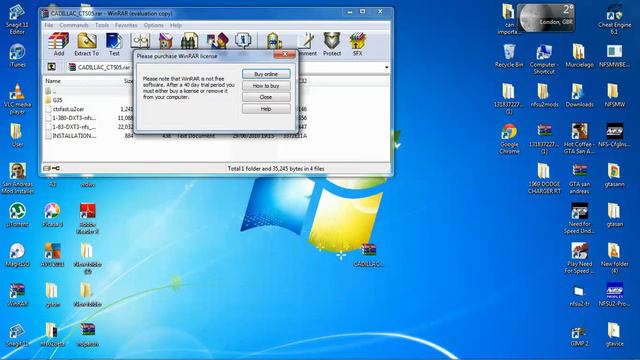Select the Cheat Engine 6.1 desktop icon
The width and height of the screenshot is (640, 360).
[x=614, y=19]
